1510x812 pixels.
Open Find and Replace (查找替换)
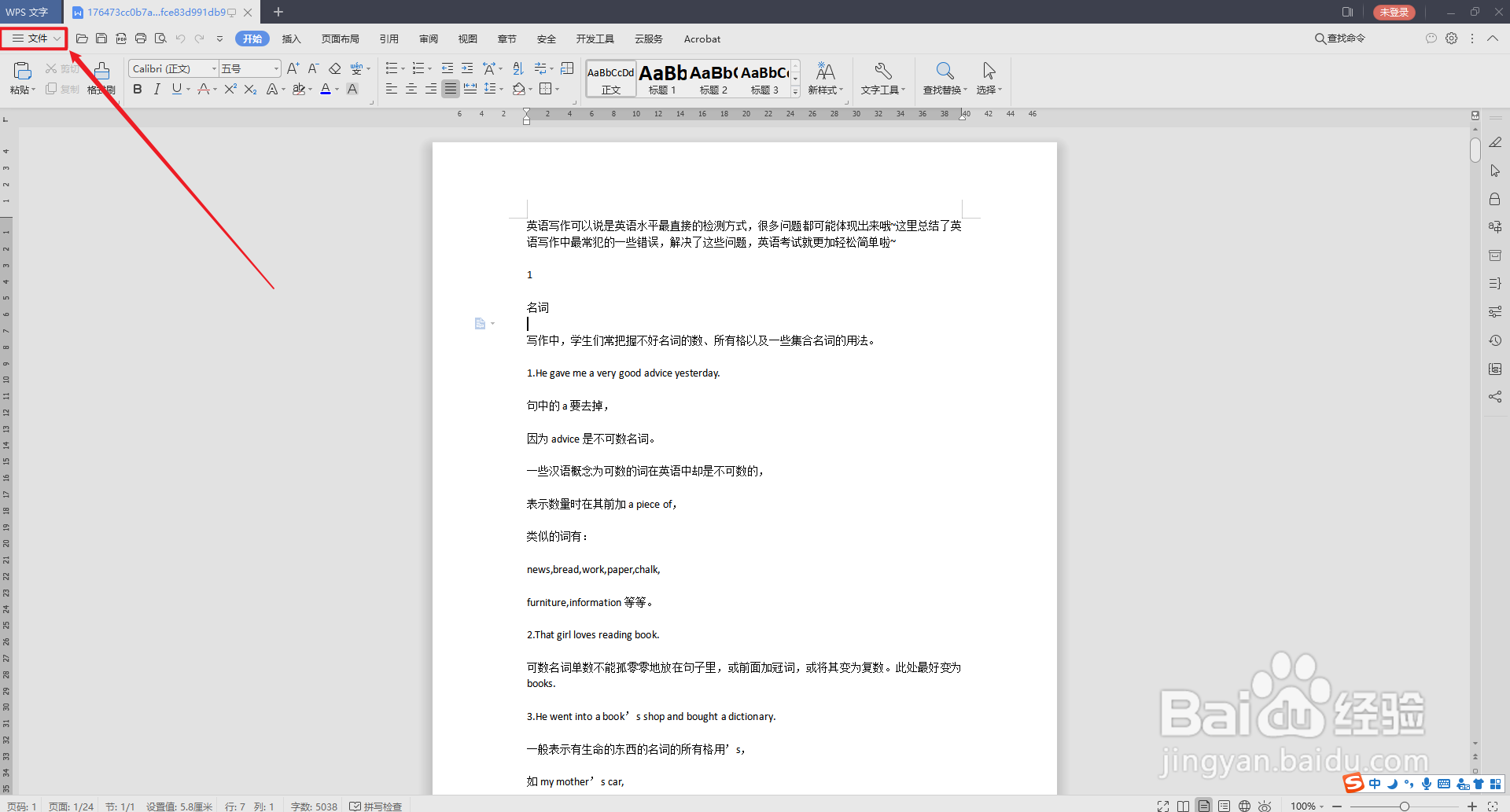point(945,79)
